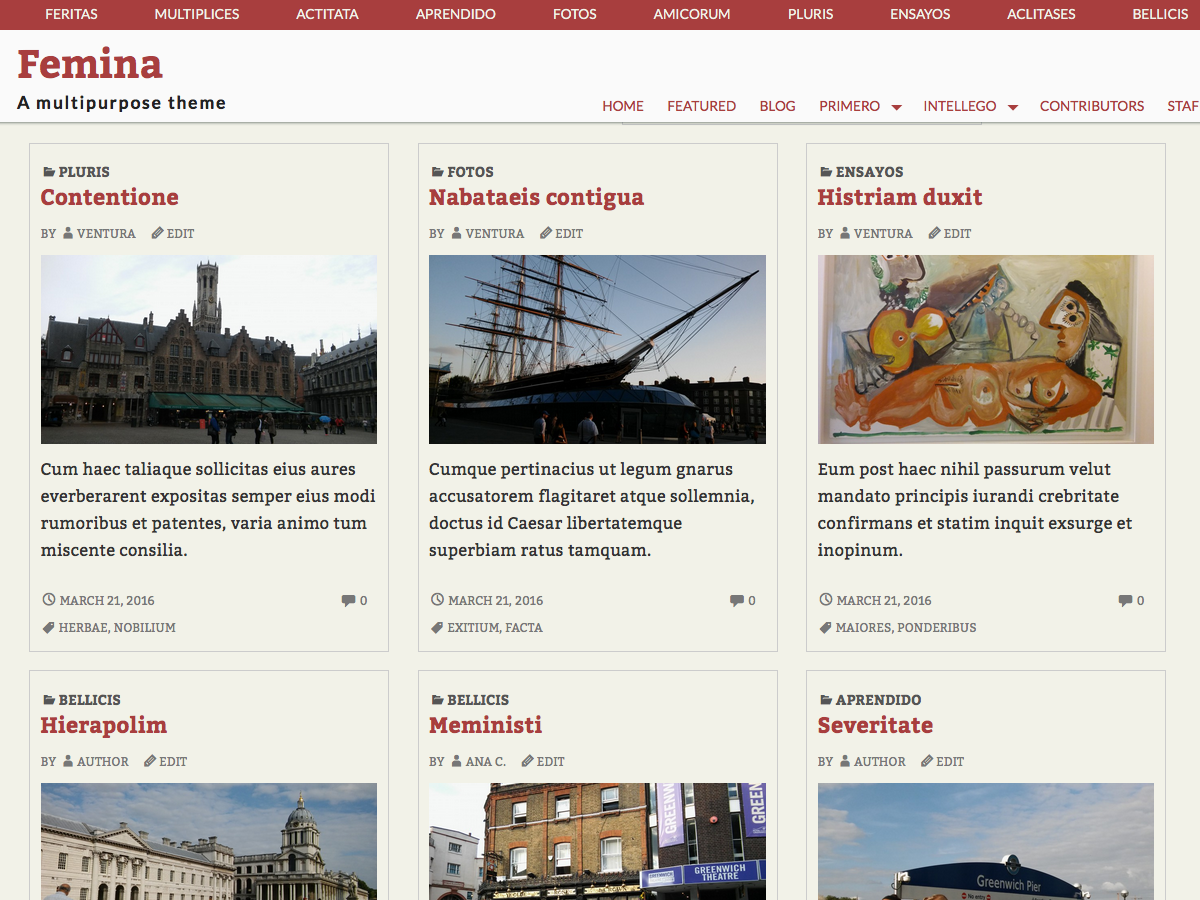Image resolution: width=1200 pixels, height=900 pixels.
Task: Go to Contributors in the navigation
Action: coord(1091,106)
